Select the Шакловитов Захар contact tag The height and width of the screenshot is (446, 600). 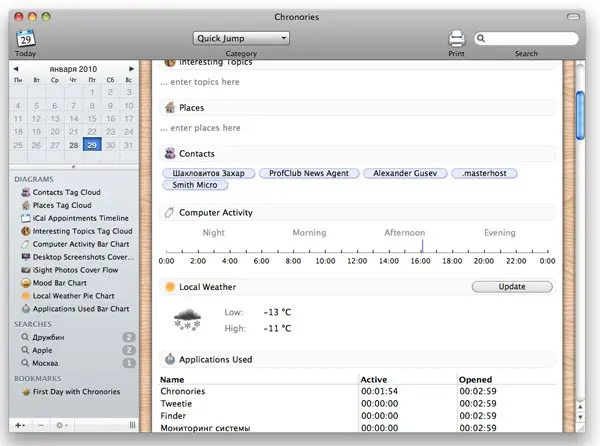click(209, 173)
